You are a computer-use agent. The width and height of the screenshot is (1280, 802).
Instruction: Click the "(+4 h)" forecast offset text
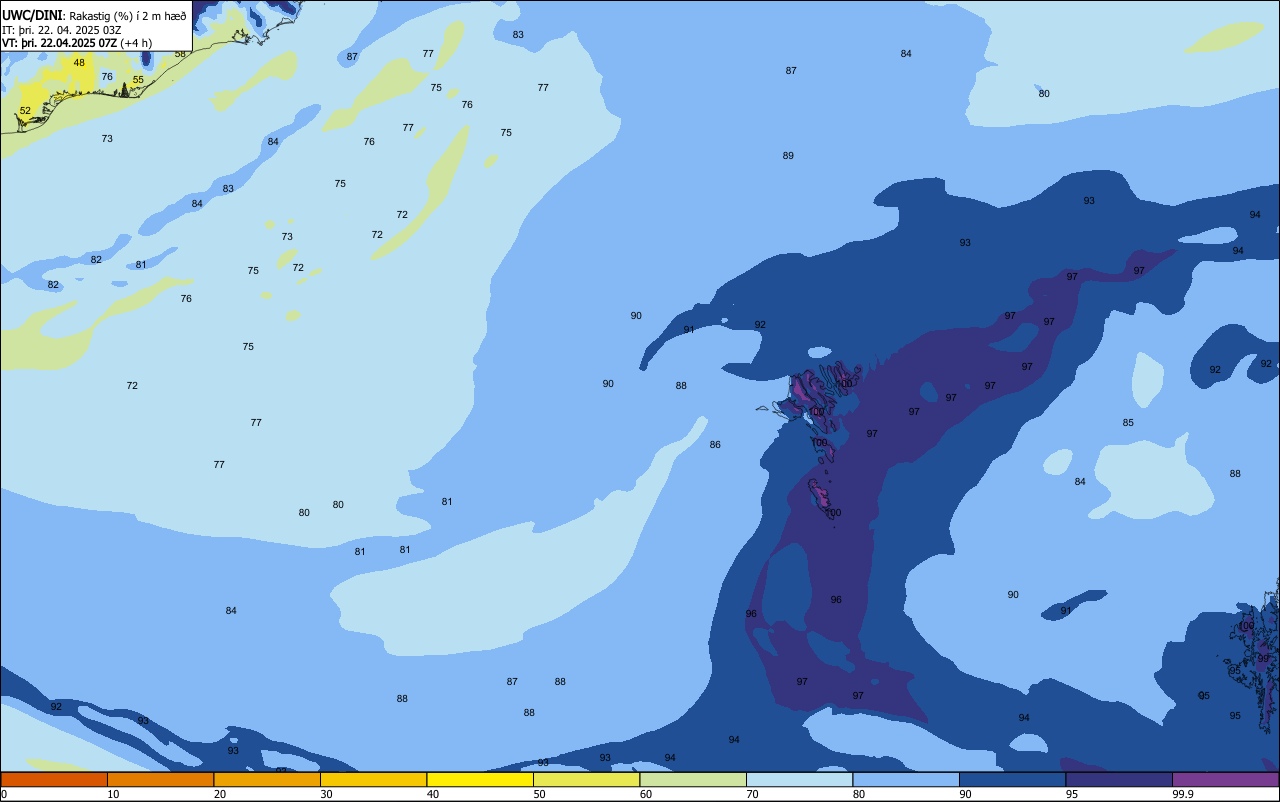(137, 43)
